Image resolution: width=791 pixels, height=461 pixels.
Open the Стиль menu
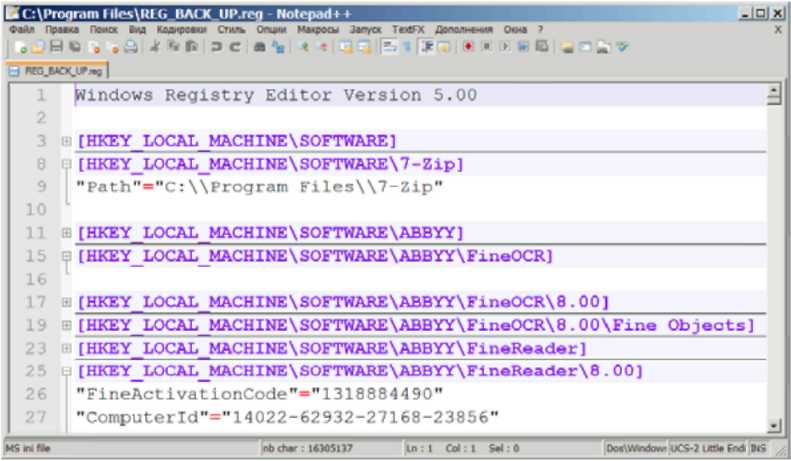tap(232, 30)
